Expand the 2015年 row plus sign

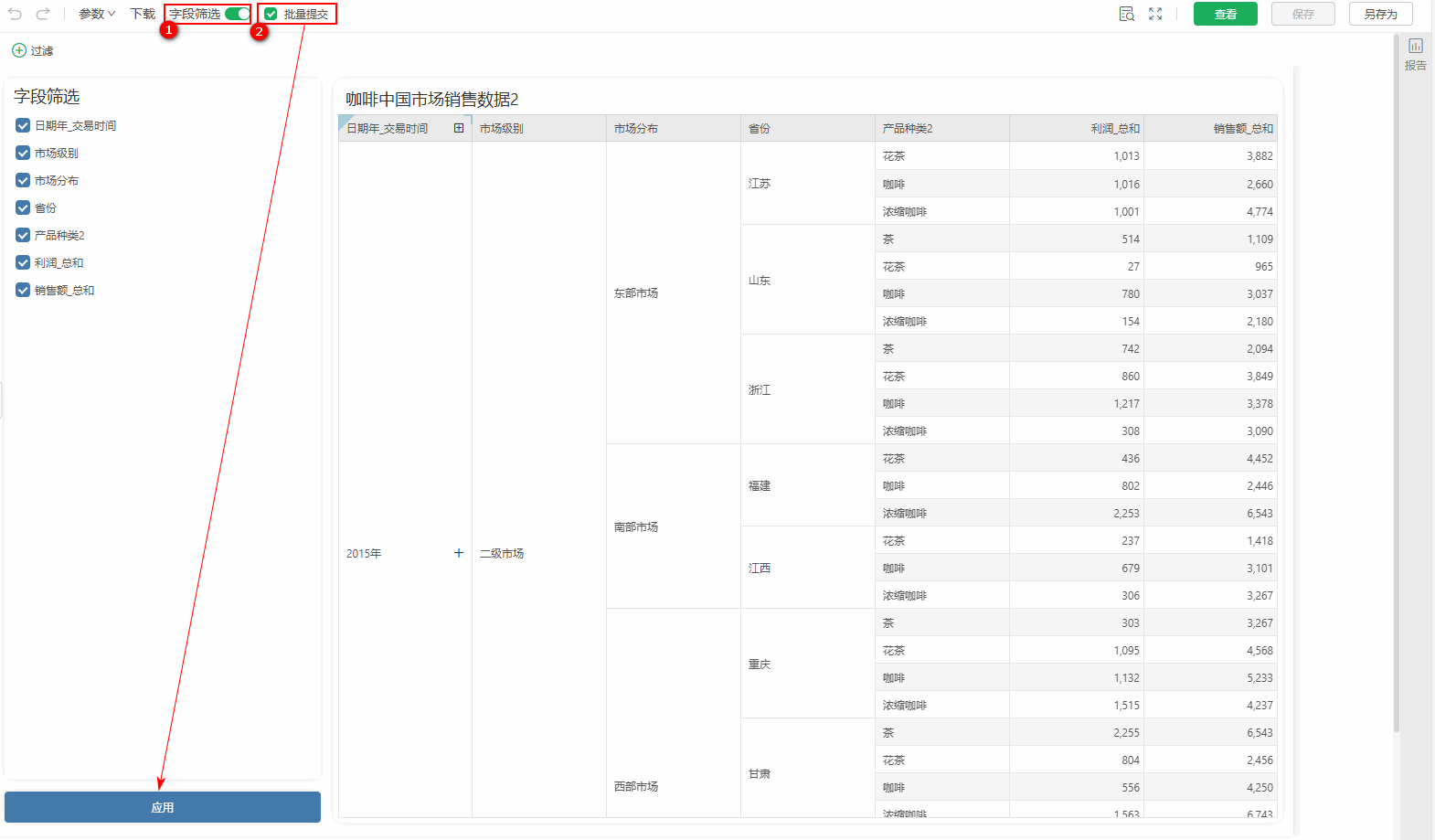pyautogui.click(x=459, y=553)
